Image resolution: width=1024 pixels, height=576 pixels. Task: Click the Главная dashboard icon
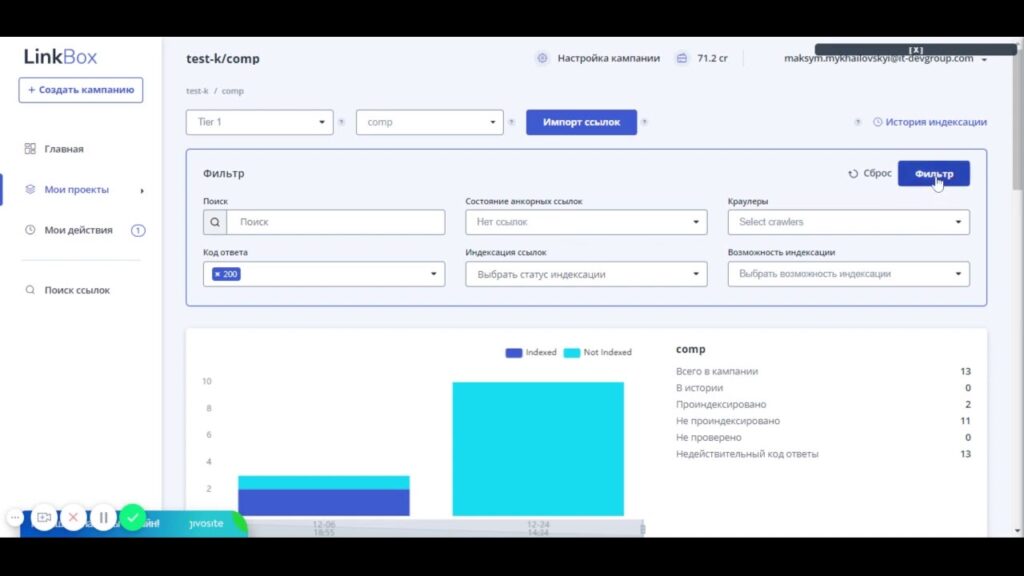pos(30,149)
